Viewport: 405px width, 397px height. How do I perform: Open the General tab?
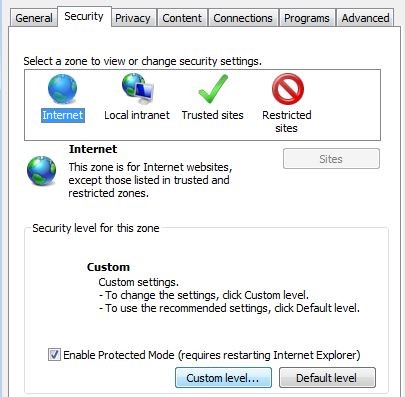pyautogui.click(x=34, y=18)
